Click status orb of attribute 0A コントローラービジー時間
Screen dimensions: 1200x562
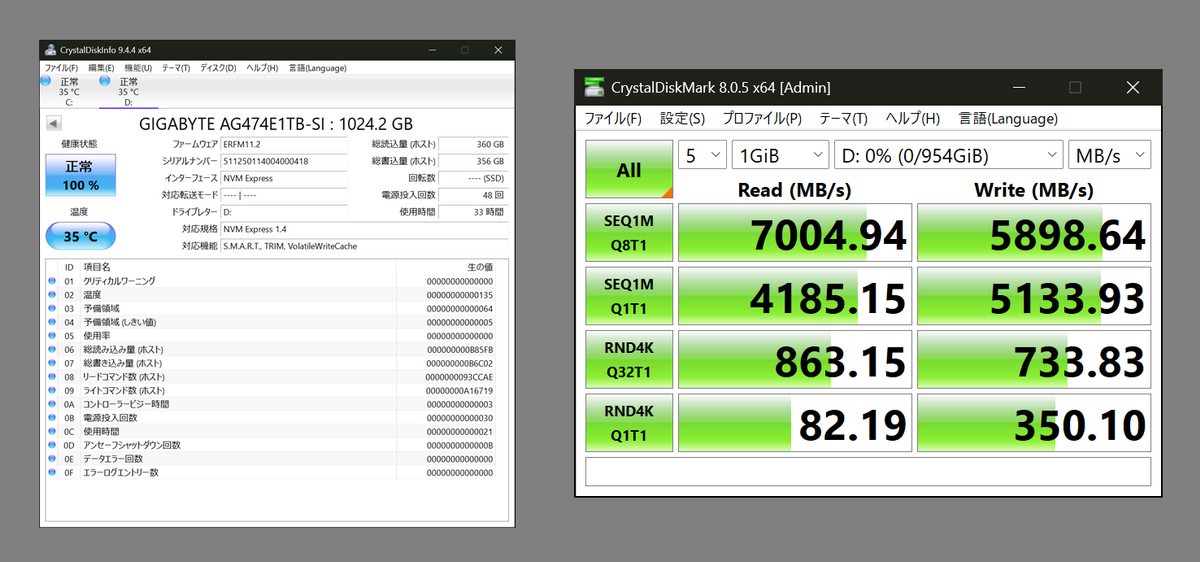click(x=53, y=404)
